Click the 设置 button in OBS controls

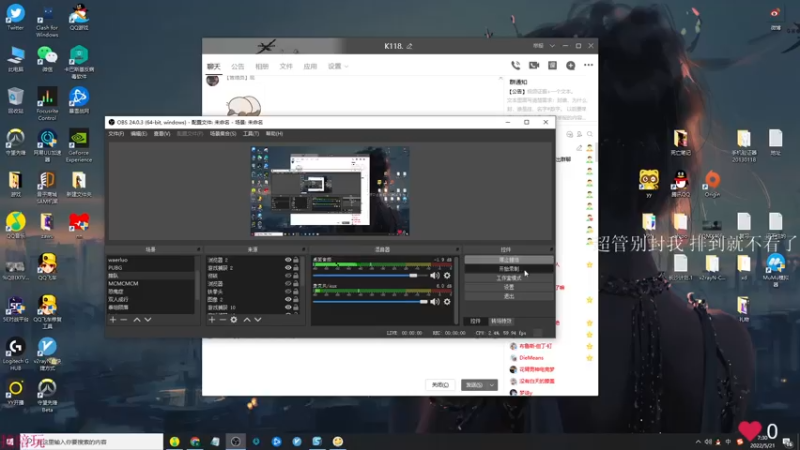[509, 287]
